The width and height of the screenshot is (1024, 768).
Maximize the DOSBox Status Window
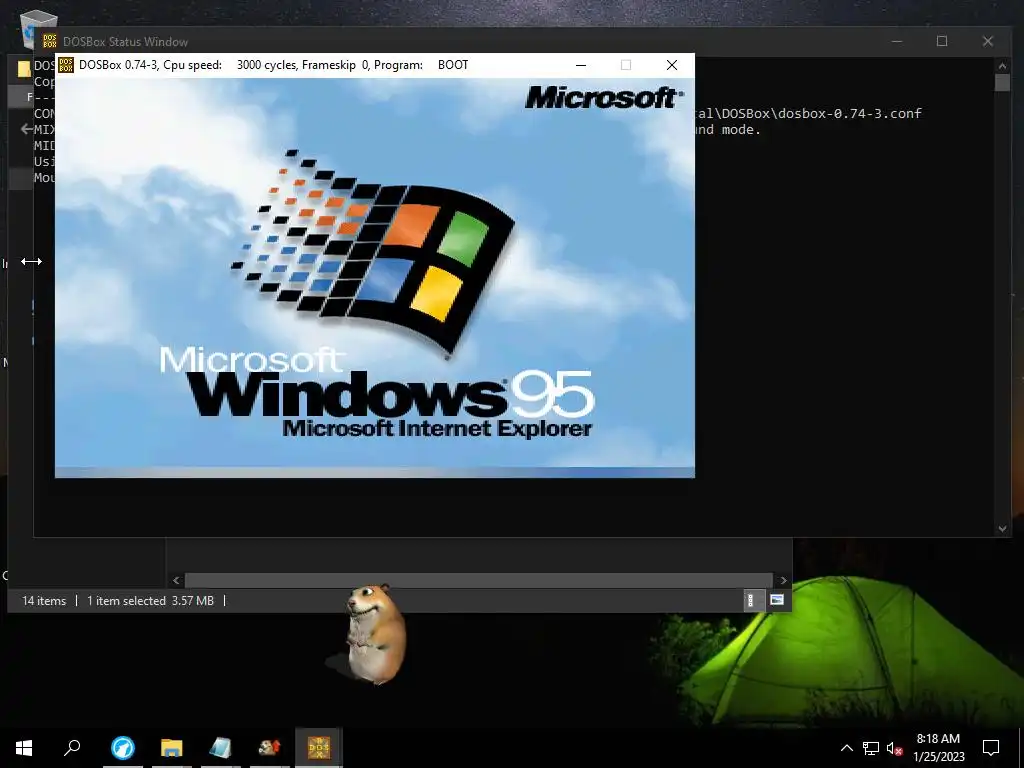942,41
